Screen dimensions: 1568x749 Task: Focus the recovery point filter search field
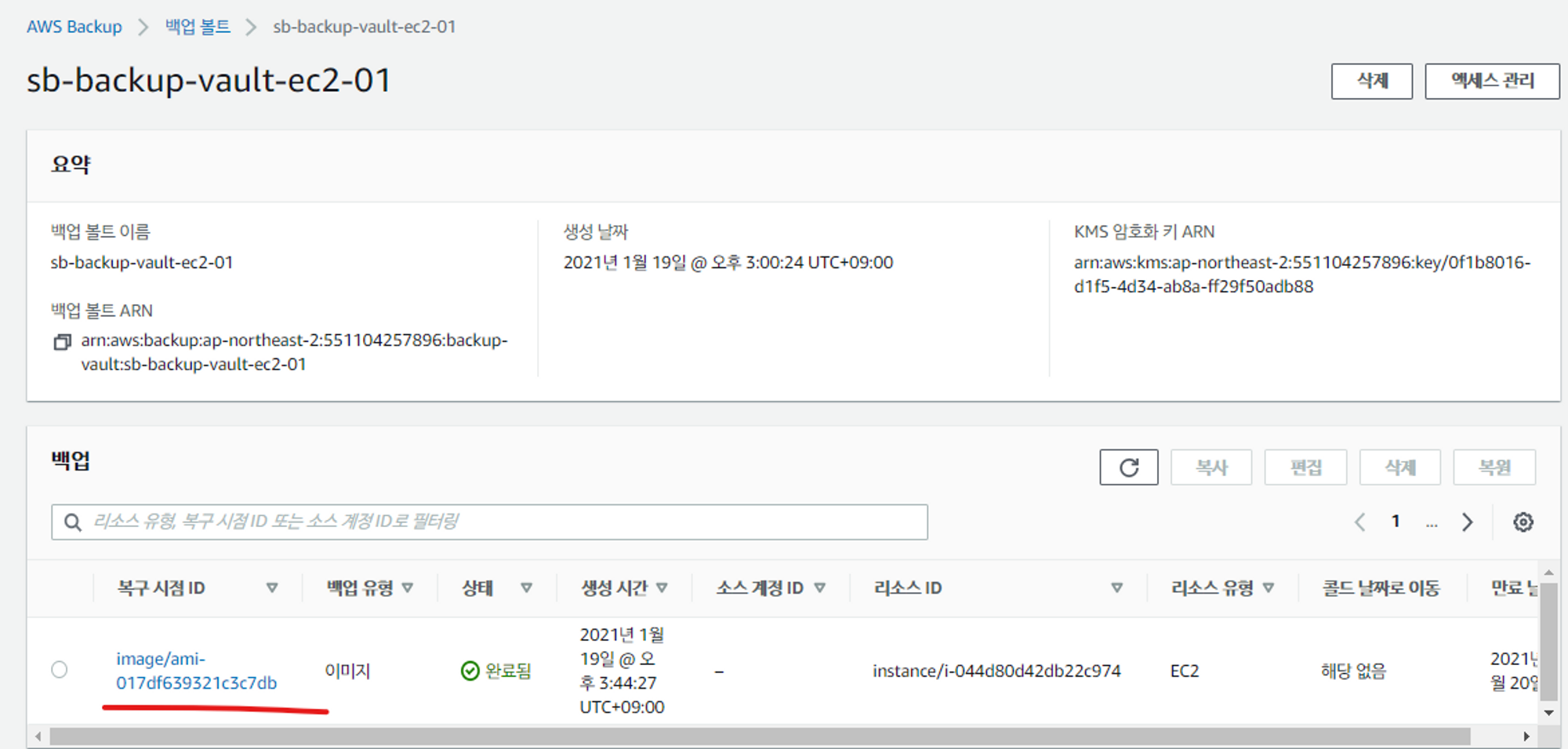[489, 522]
